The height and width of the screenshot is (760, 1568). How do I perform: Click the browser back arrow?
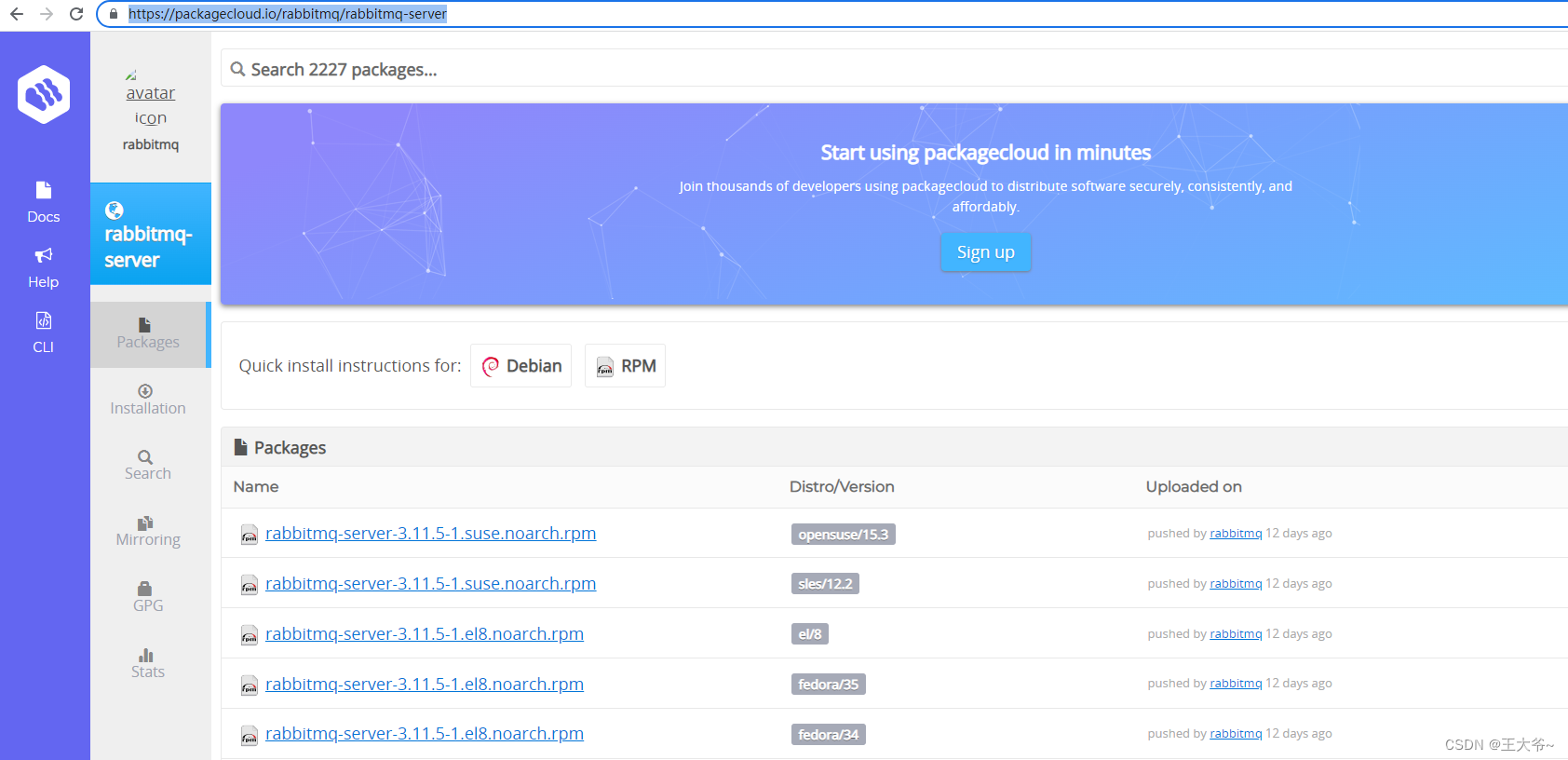point(17,14)
